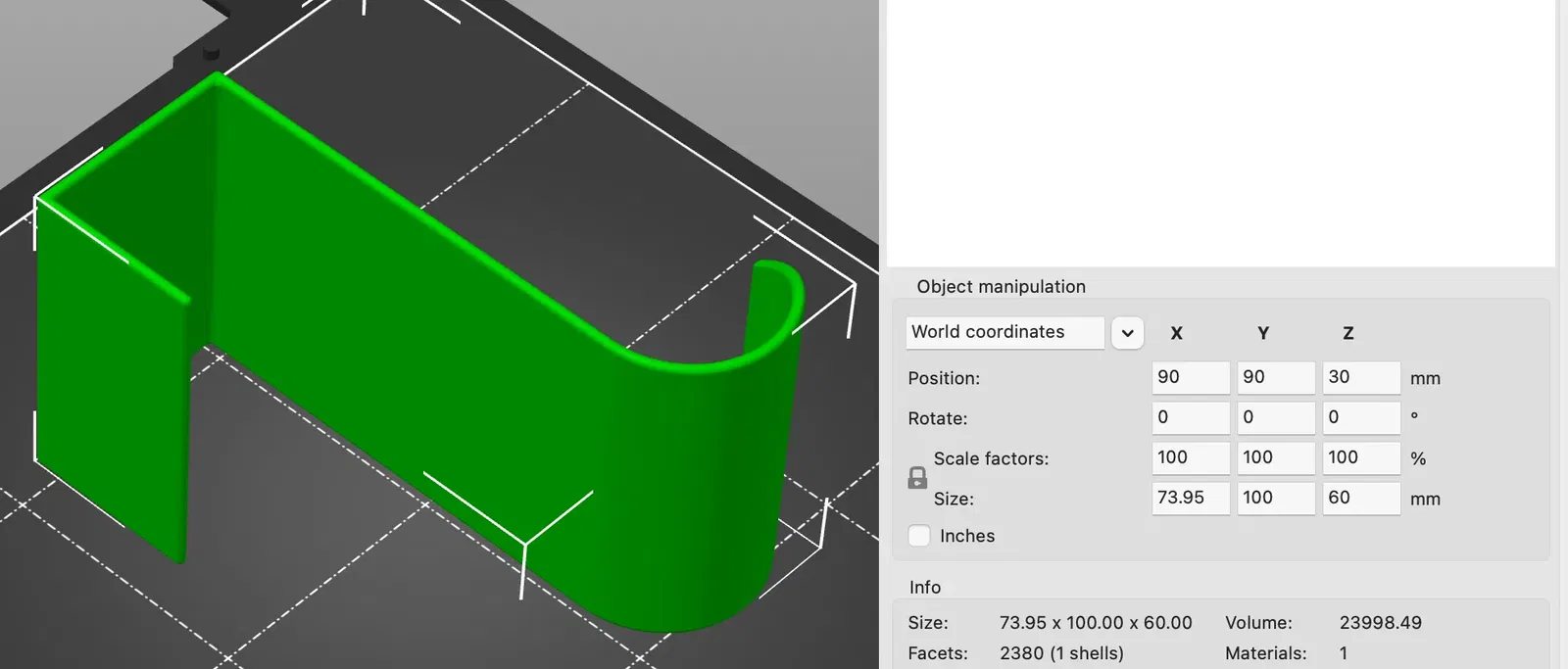Change the Y scale factor field
The image size is (1568, 669).
point(1276,457)
